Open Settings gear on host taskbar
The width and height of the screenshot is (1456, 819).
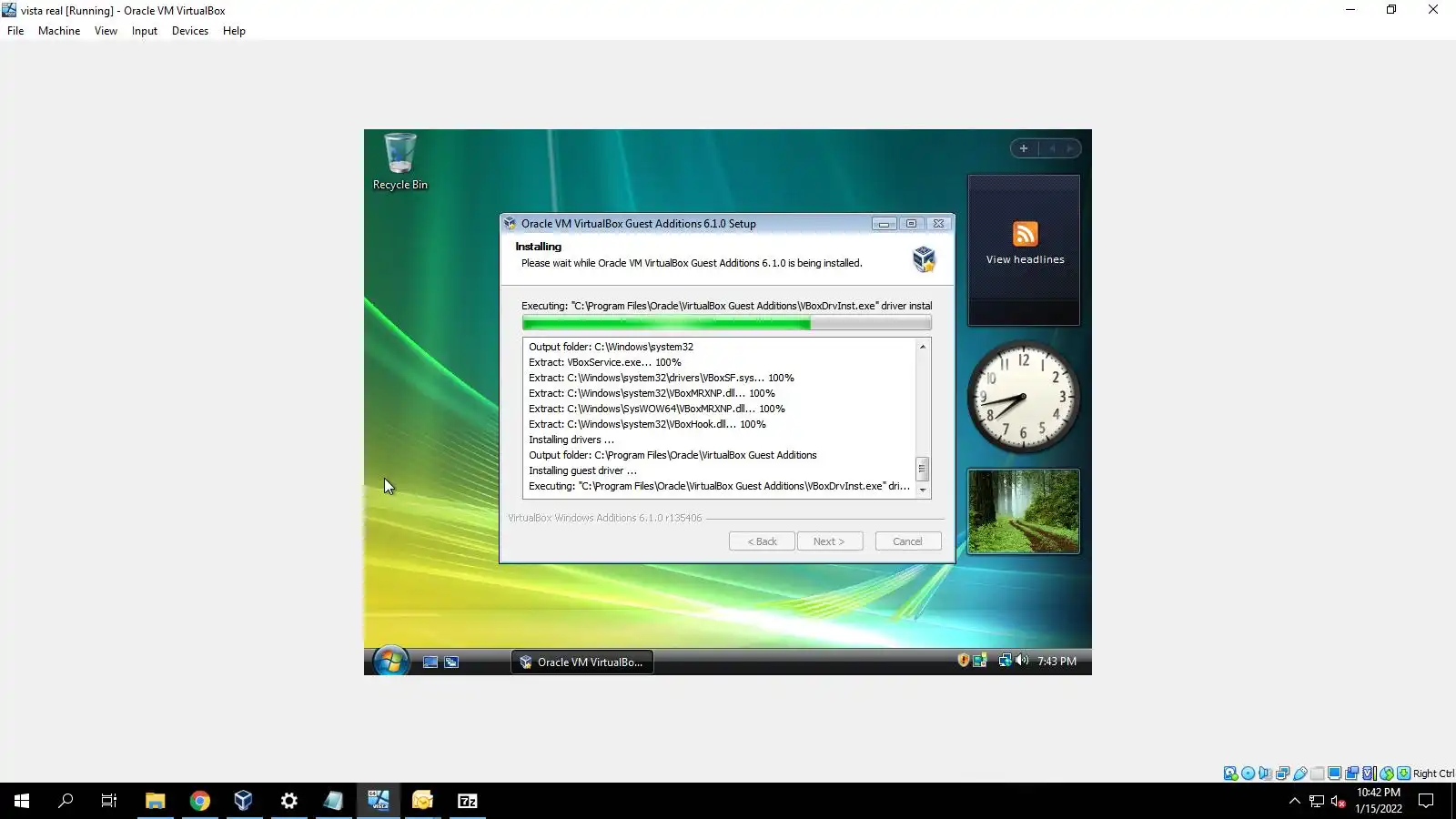288,801
